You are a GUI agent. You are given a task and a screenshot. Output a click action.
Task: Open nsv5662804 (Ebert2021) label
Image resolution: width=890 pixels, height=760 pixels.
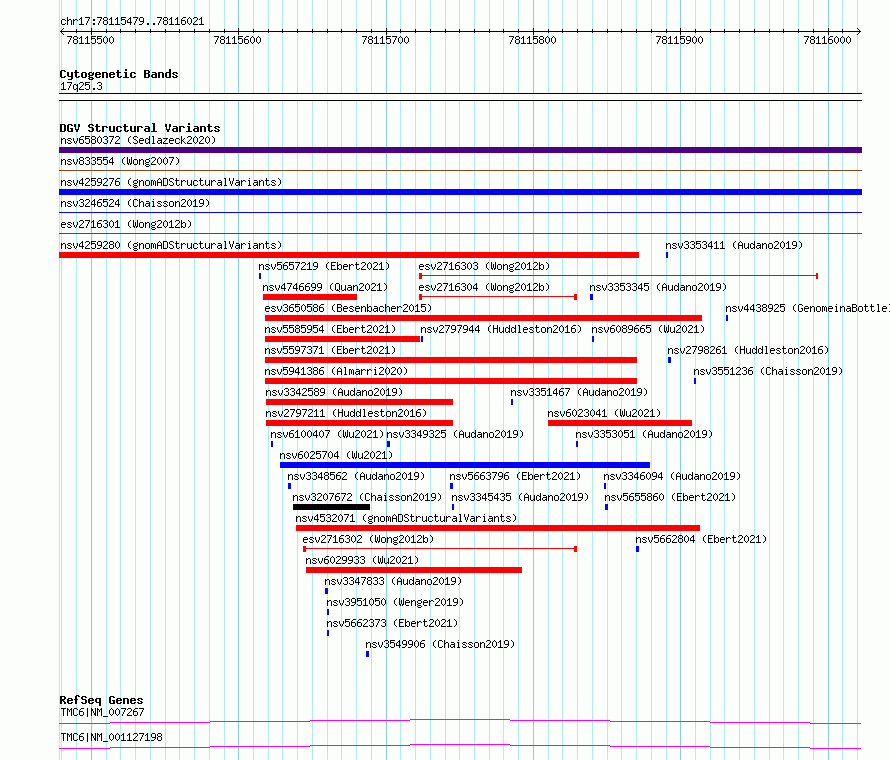pos(701,539)
